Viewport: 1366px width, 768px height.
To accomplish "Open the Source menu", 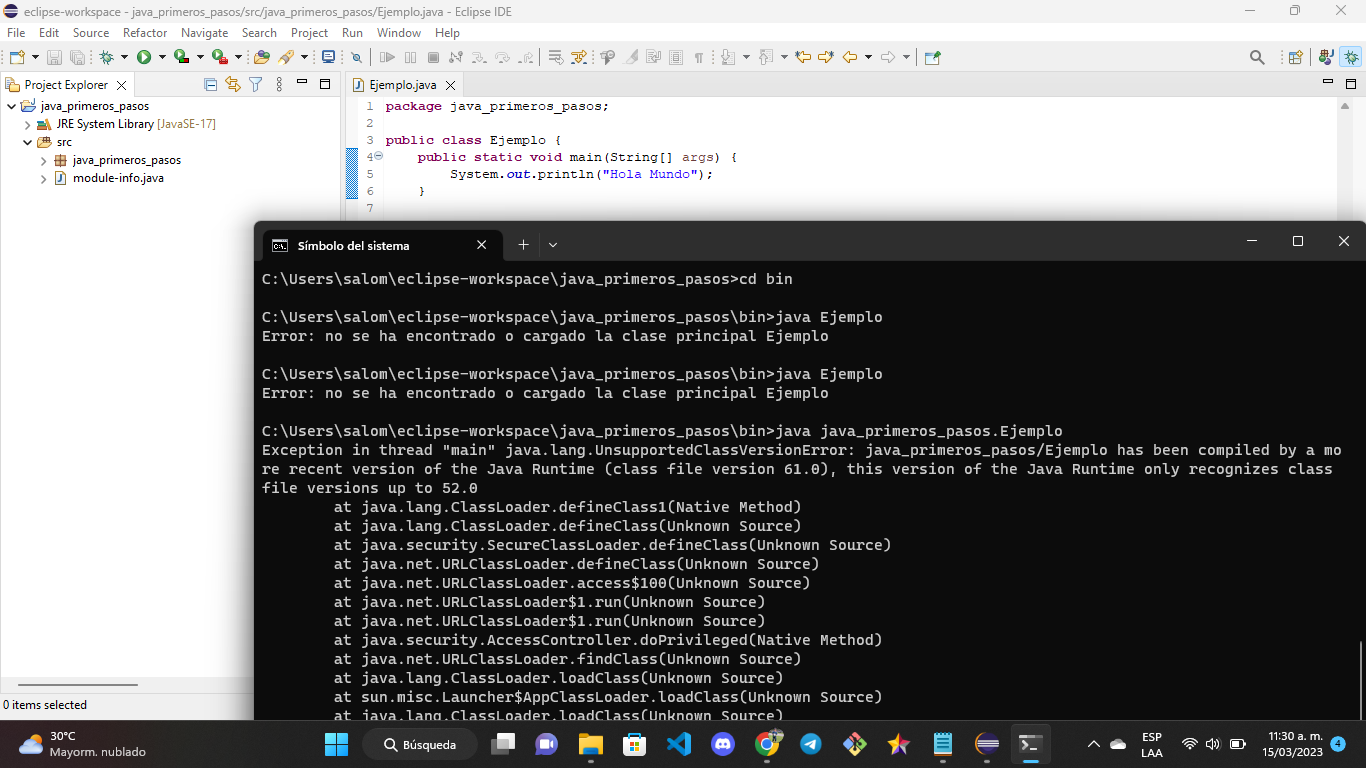I will coord(91,32).
